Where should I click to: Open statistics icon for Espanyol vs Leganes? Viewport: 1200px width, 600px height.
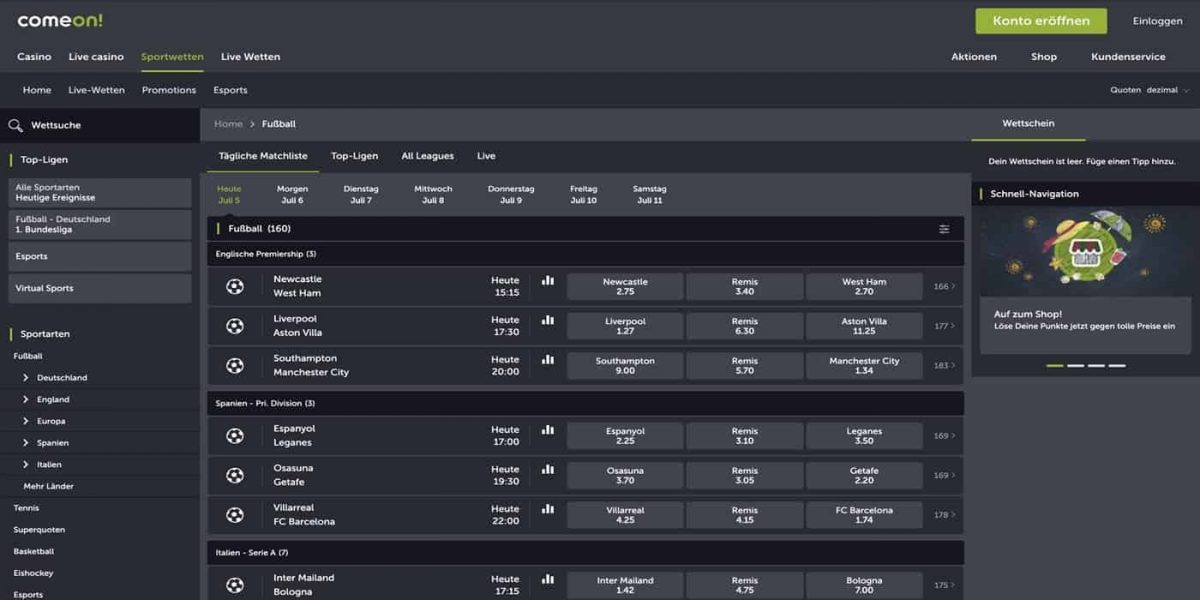[548, 429]
